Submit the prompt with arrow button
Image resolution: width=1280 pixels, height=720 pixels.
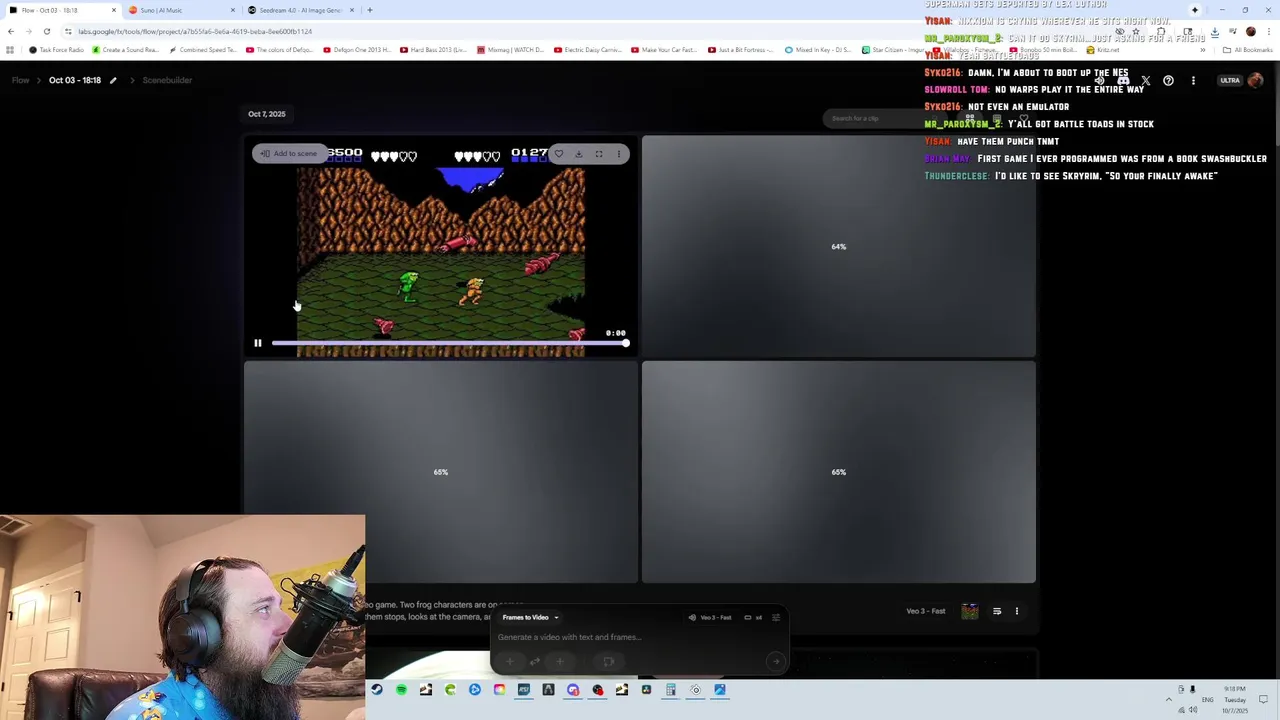point(775,661)
